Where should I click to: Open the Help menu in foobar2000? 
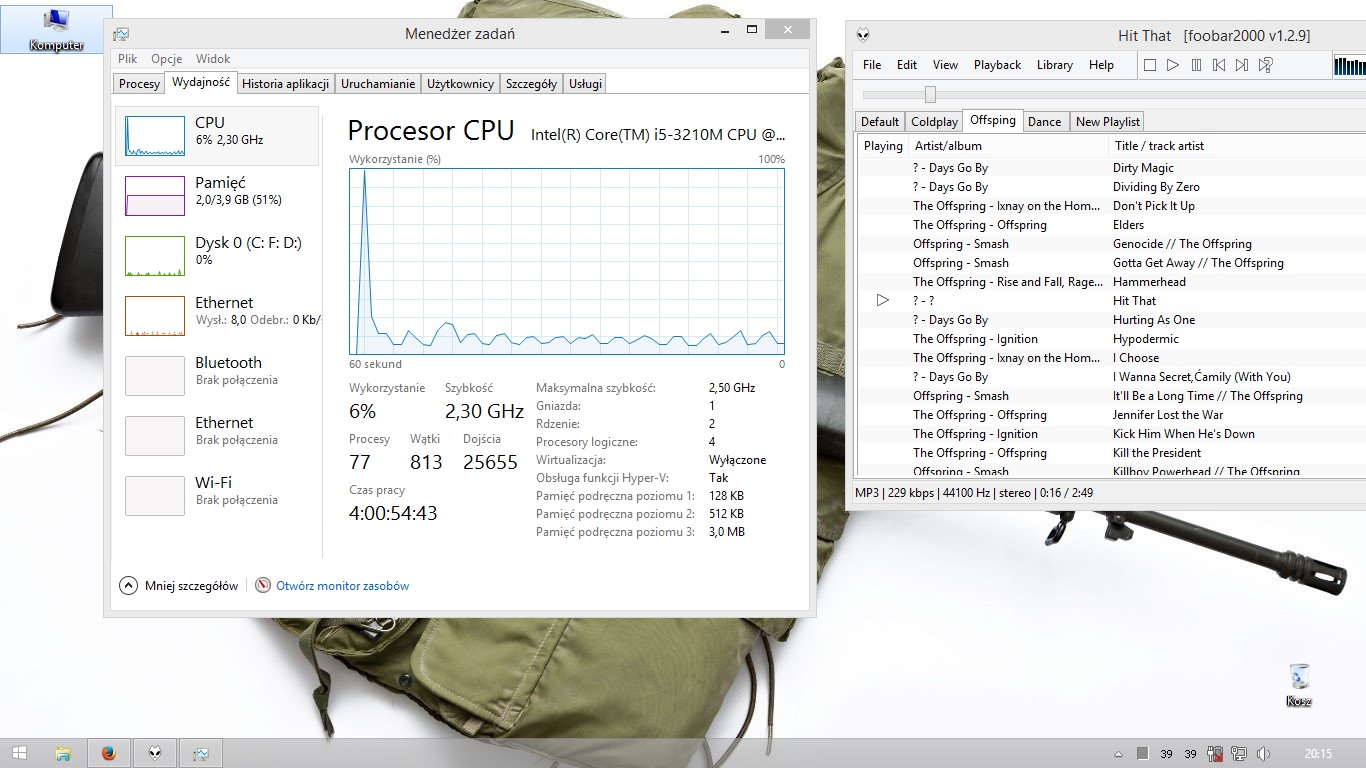1101,65
